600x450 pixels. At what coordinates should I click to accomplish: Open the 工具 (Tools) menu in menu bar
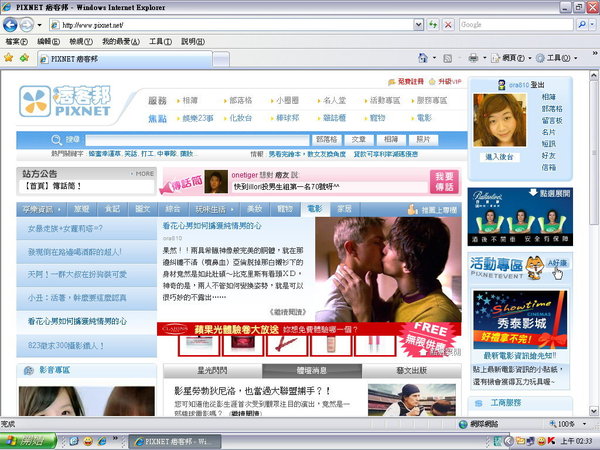point(160,41)
